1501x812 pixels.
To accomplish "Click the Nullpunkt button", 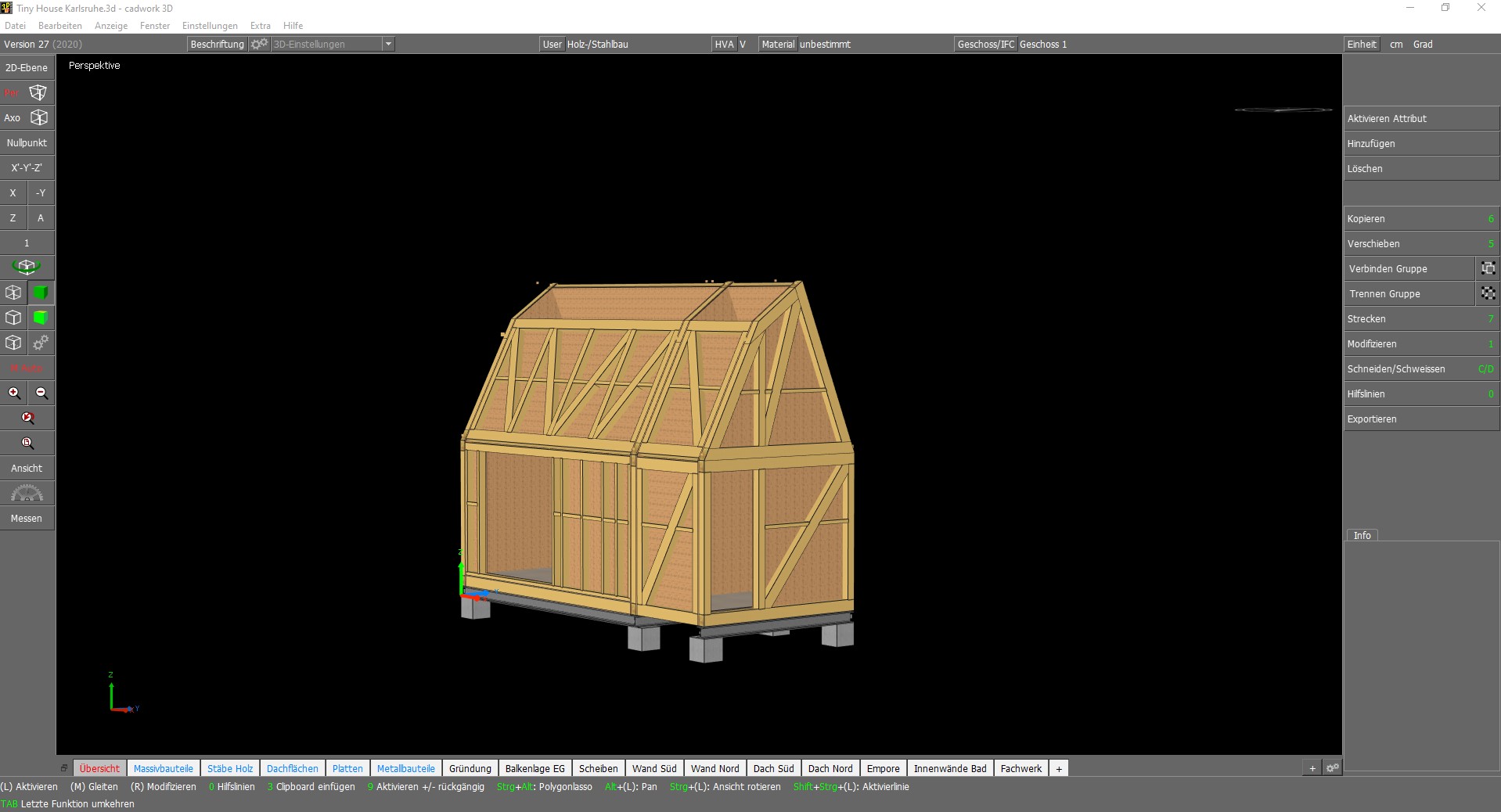I will click(27, 142).
